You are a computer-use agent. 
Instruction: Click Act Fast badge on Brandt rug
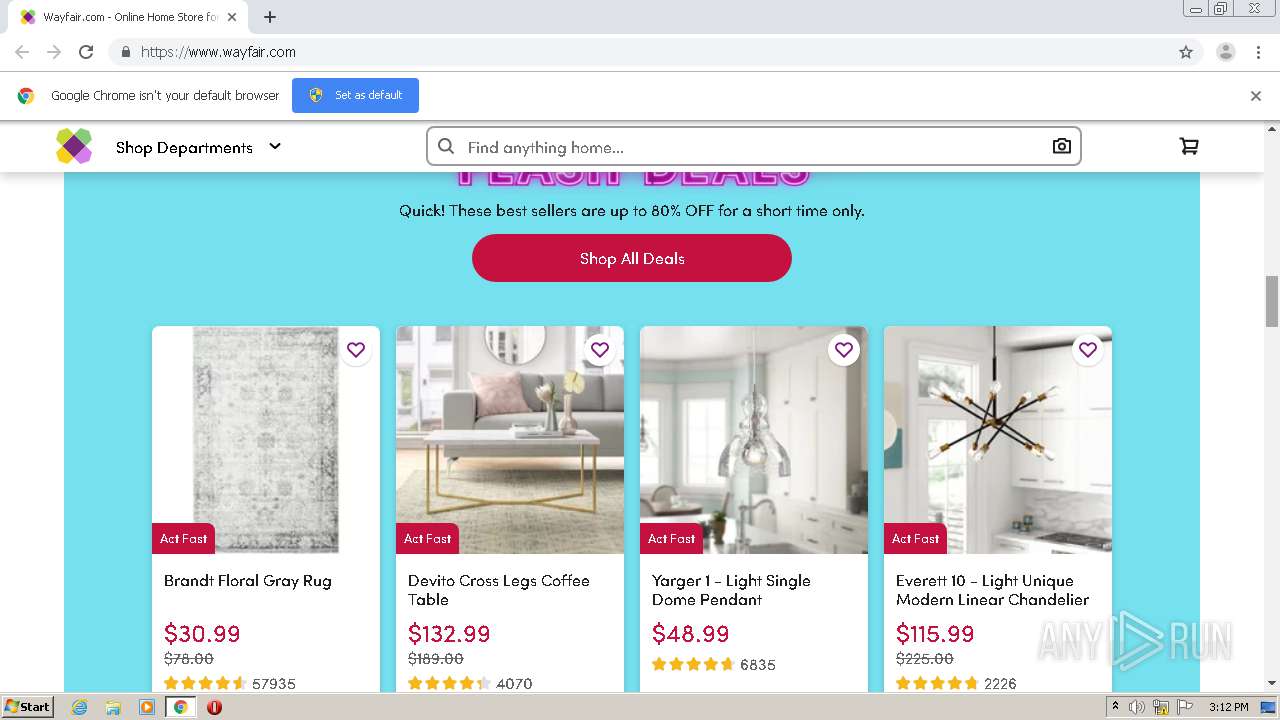183,538
